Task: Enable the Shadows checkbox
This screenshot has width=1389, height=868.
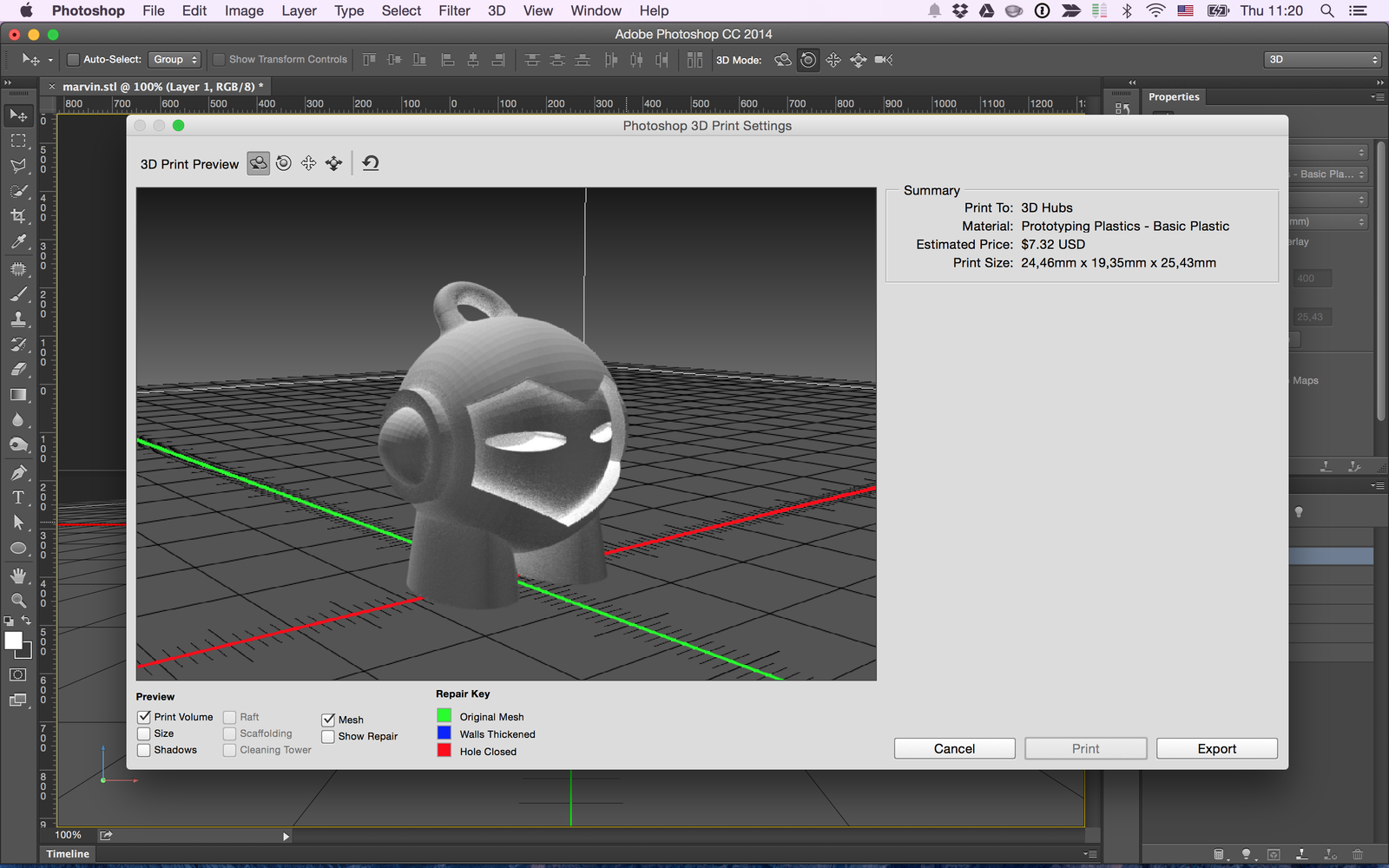Action: (x=144, y=750)
